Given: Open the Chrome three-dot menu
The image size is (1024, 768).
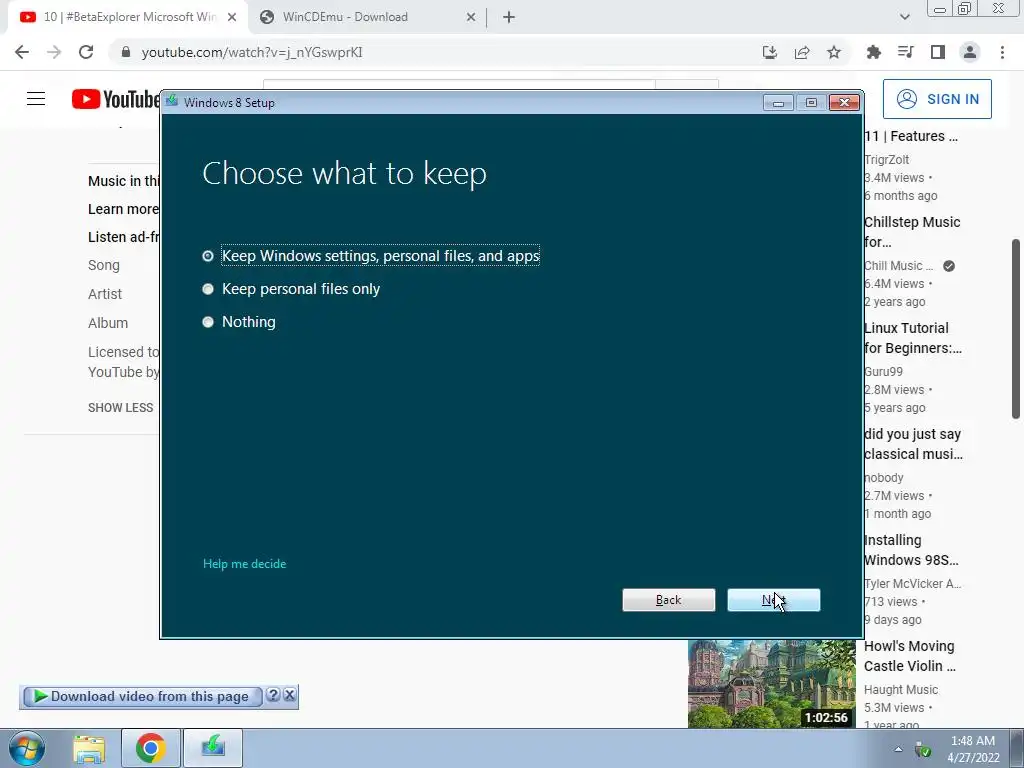Looking at the screenshot, I should (x=1002, y=52).
